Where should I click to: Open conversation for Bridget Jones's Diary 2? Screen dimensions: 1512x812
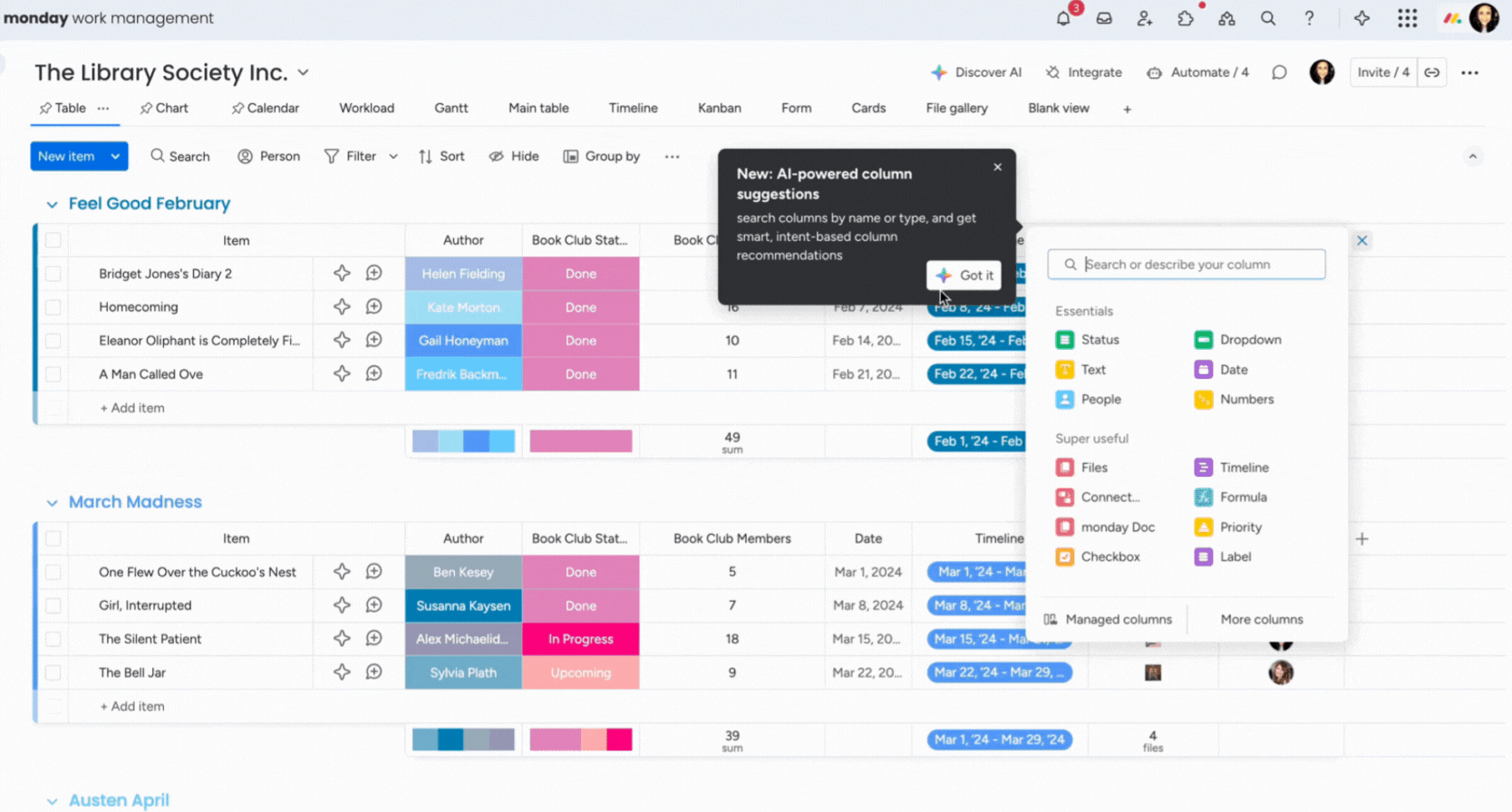tap(373, 274)
